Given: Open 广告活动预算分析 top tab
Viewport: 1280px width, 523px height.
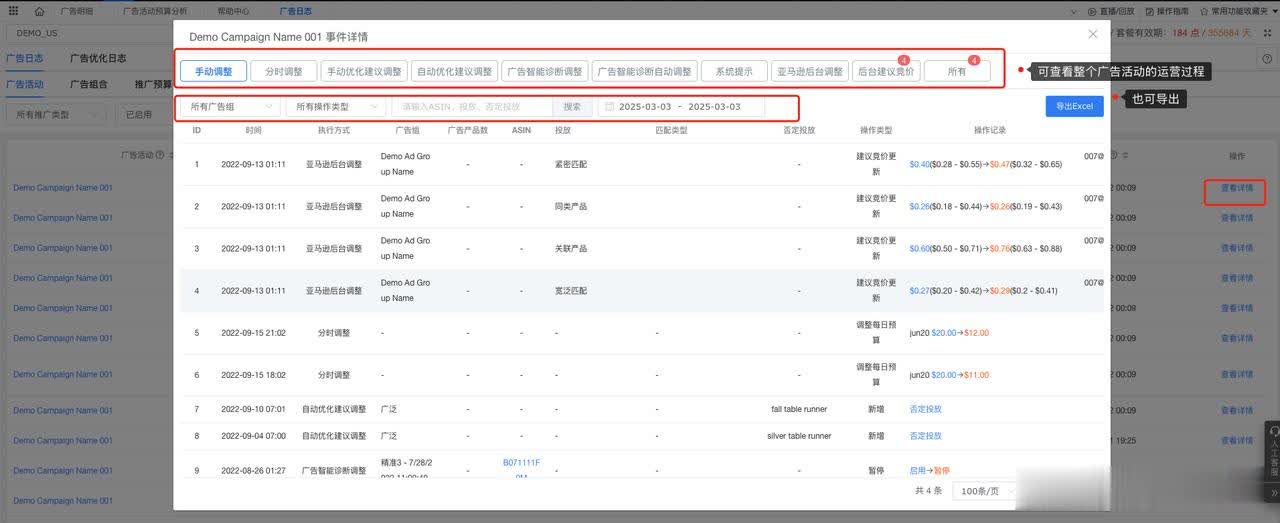Looking at the screenshot, I should coord(155,11).
